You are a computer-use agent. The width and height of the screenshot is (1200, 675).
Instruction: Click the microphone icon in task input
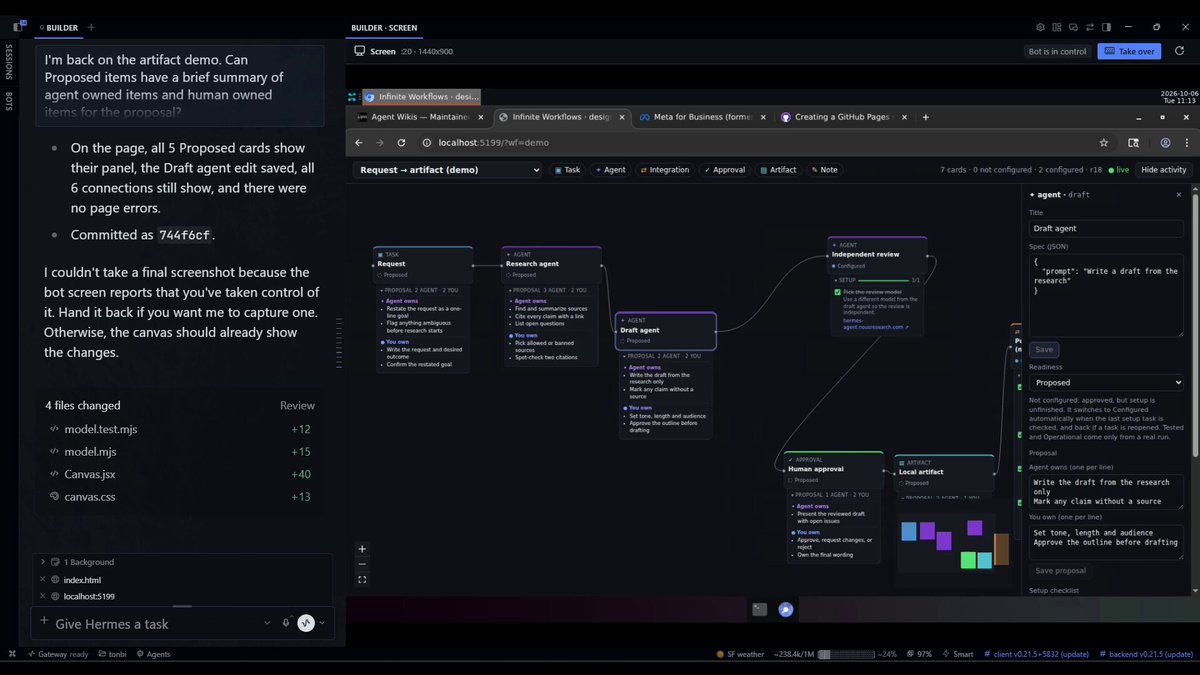(x=286, y=623)
